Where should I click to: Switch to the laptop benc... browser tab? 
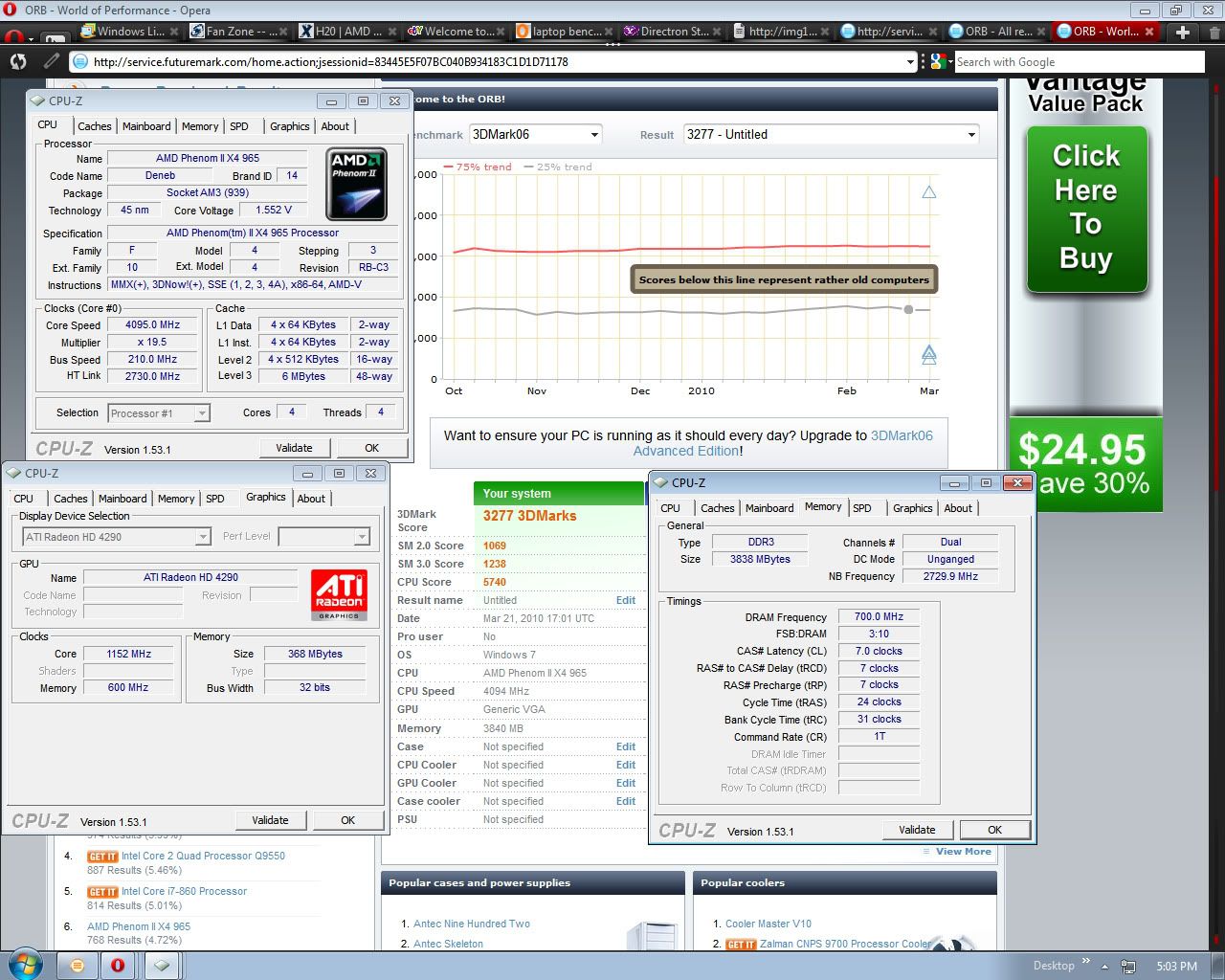(x=560, y=32)
